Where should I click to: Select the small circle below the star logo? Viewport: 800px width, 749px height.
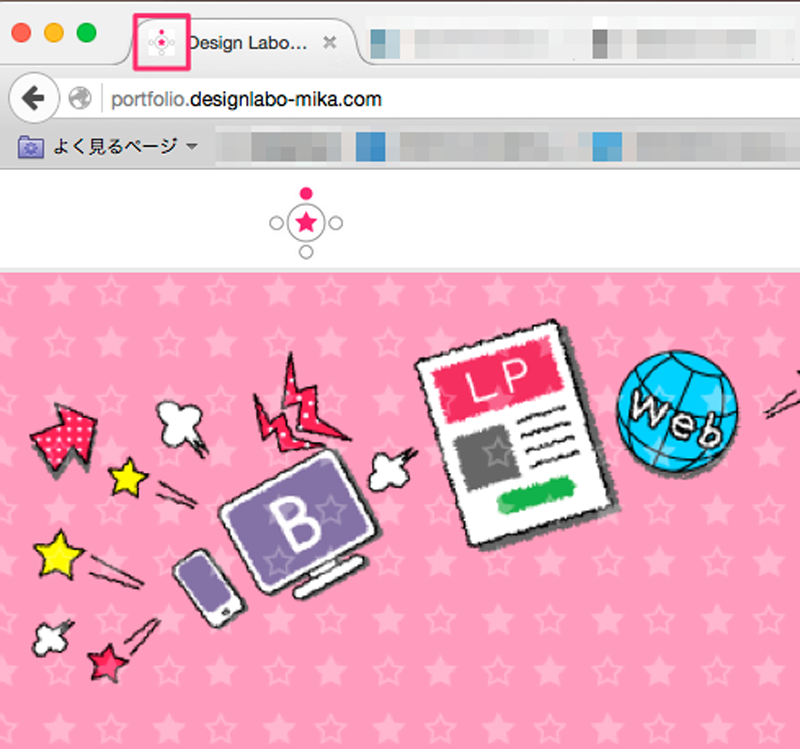click(306, 252)
